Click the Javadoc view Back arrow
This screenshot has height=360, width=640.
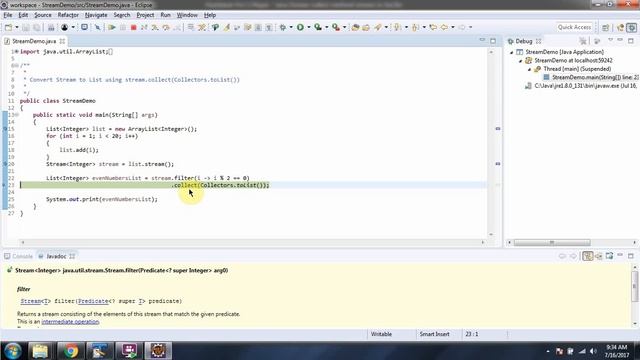coord(562,256)
